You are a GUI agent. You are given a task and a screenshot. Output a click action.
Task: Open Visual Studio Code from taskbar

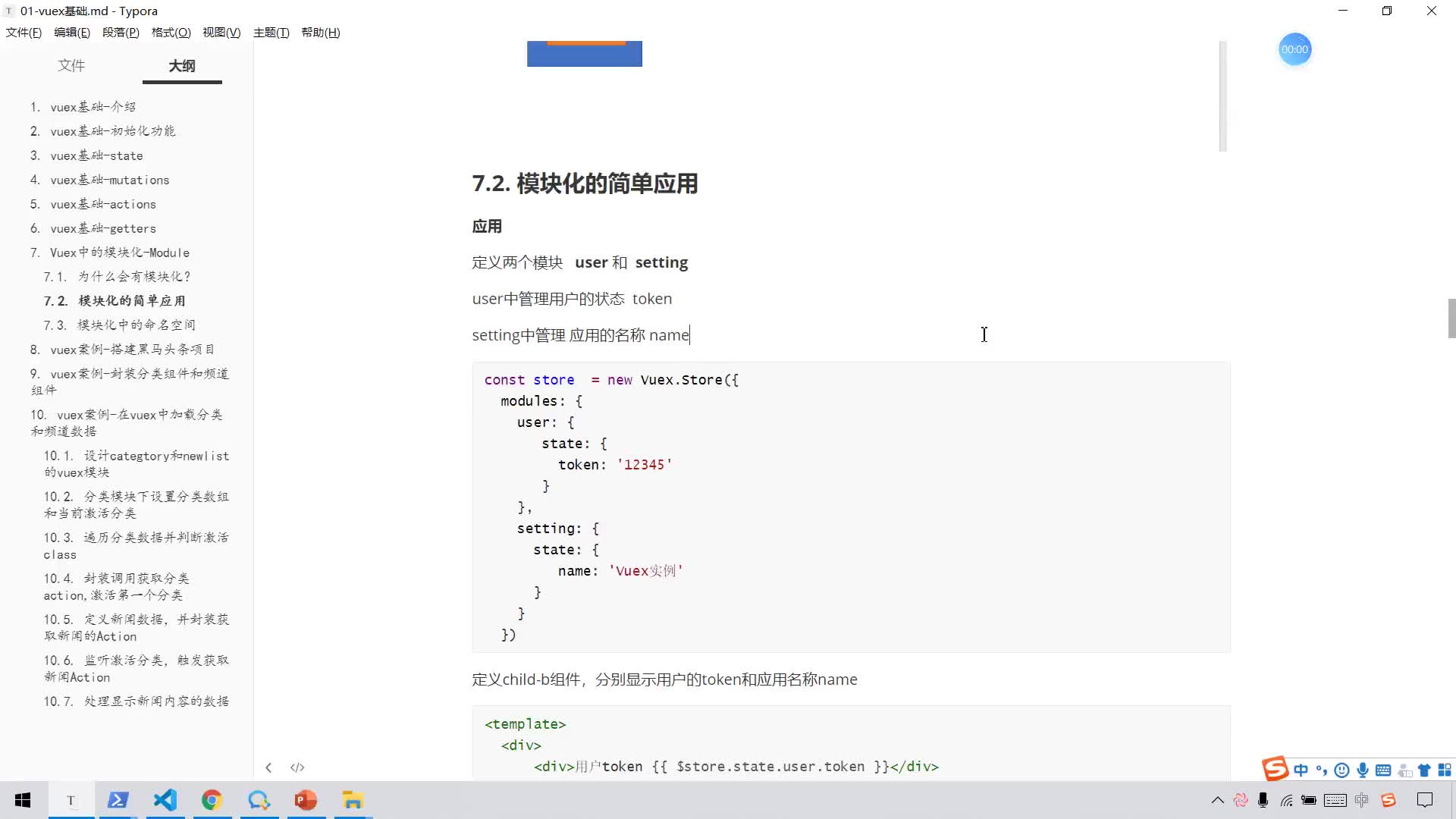click(x=165, y=800)
